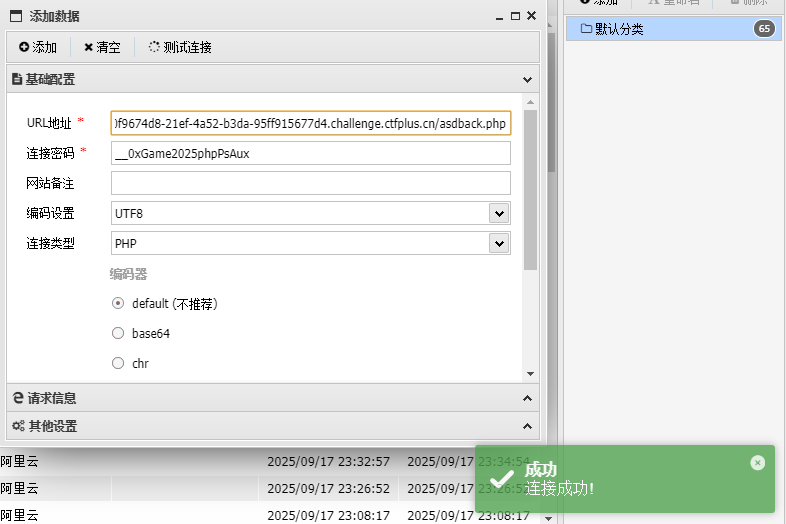Click the form's vertical scrollbar
The width and height of the screenshot is (786, 524).
point(531,190)
